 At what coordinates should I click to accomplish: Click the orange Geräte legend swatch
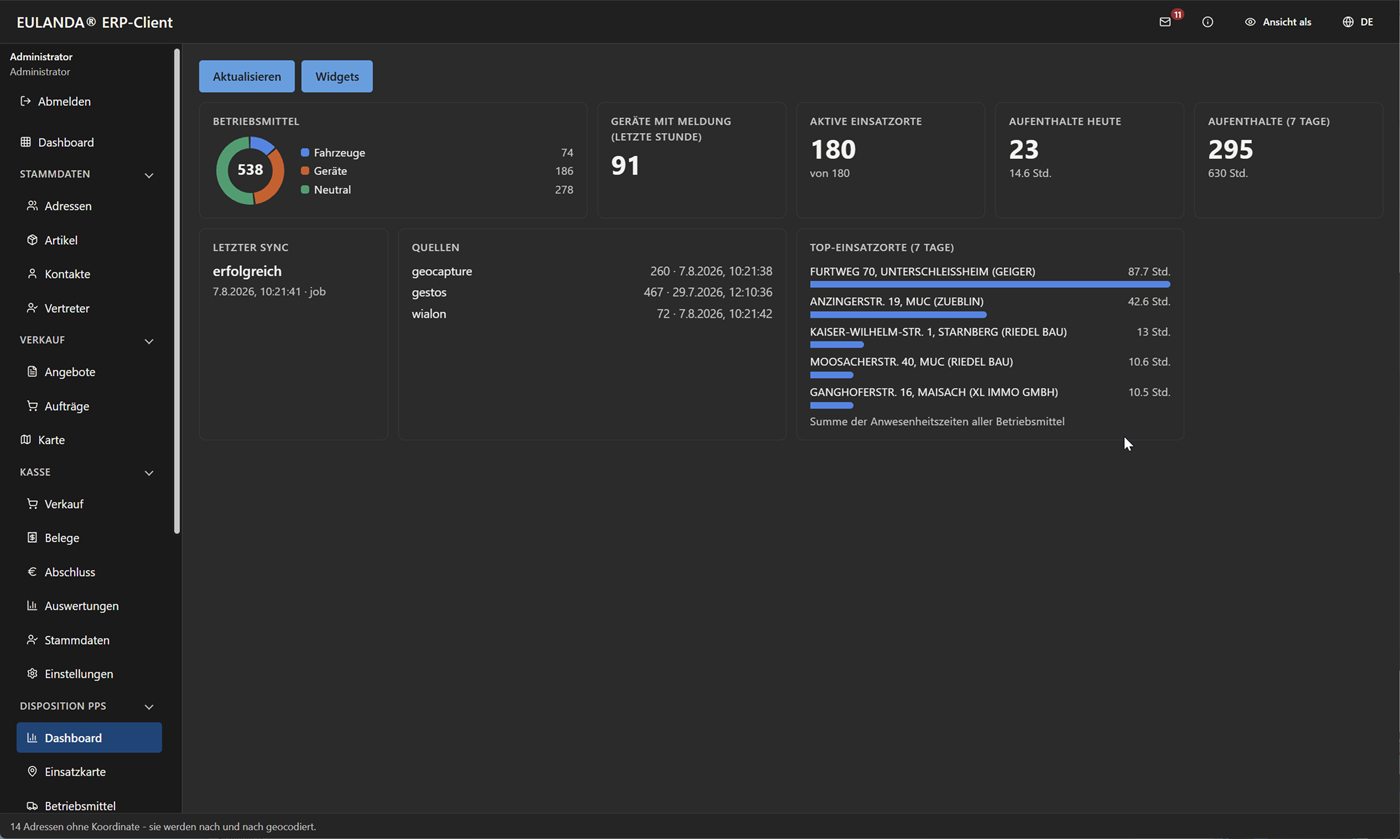pos(305,171)
